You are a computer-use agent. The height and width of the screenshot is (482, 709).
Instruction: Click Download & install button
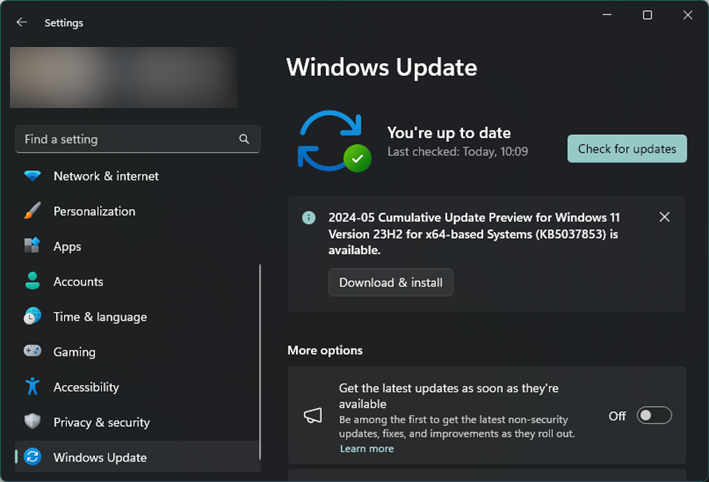pos(391,283)
